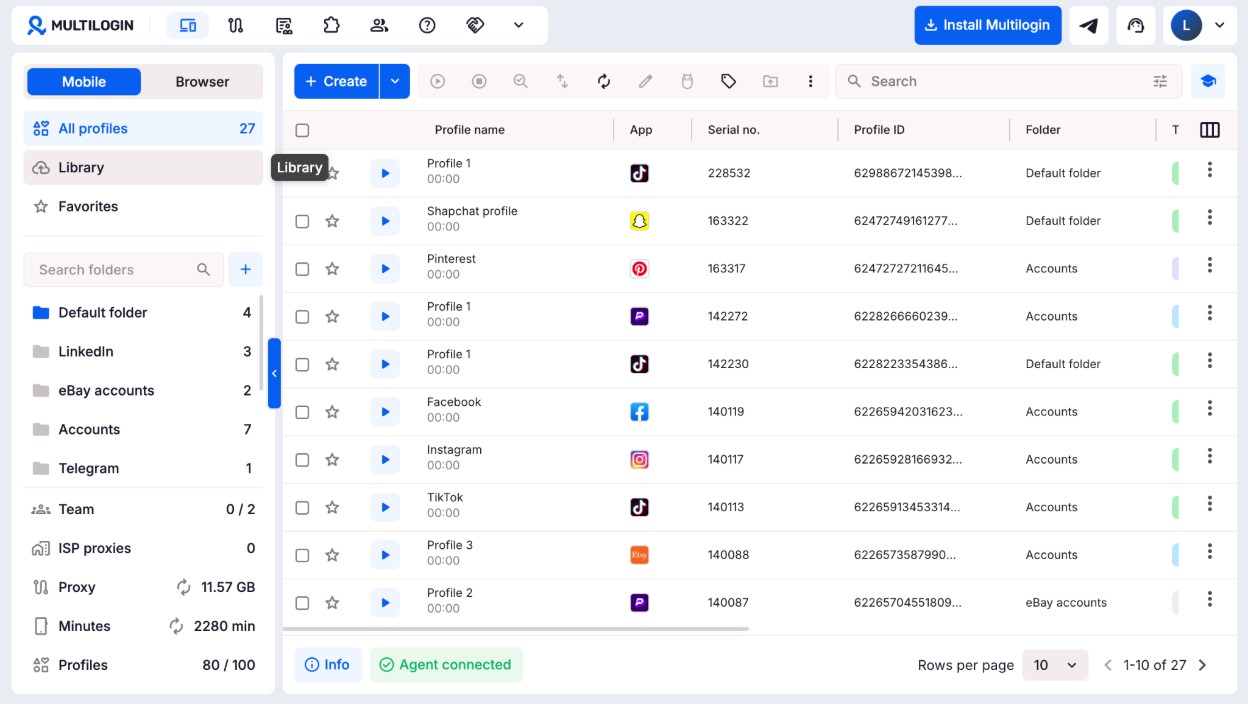Star the Pinterest profile as favorite
Image resolution: width=1248 pixels, height=707 pixels.
pyautogui.click(x=332, y=269)
